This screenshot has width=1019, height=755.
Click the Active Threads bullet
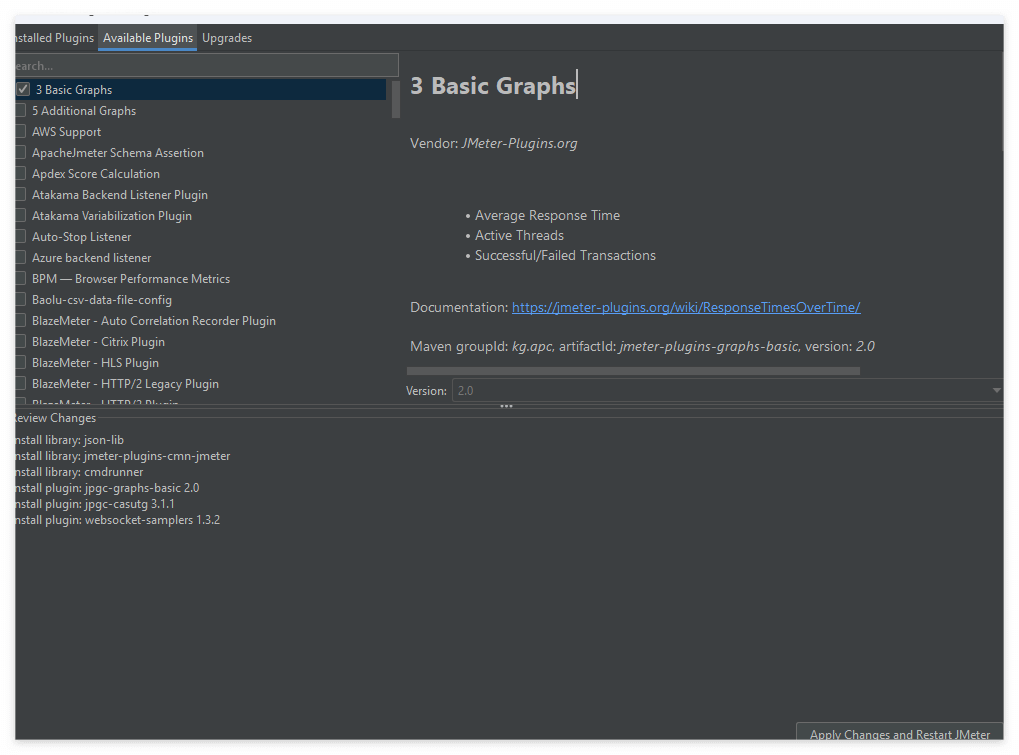(x=519, y=235)
